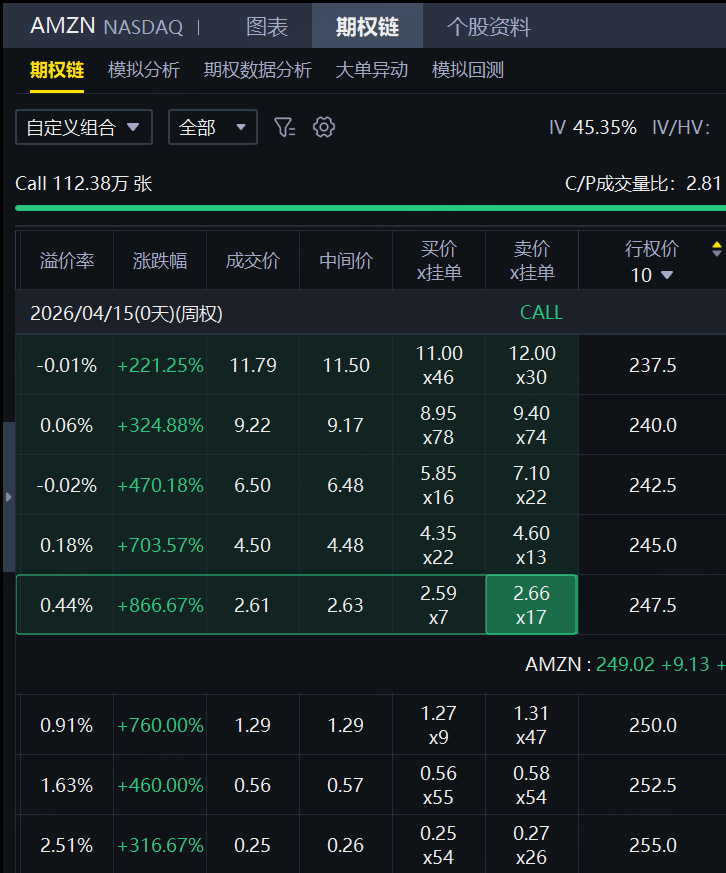Click last price 11.79 cell
726x873 pixels.
(x=253, y=365)
